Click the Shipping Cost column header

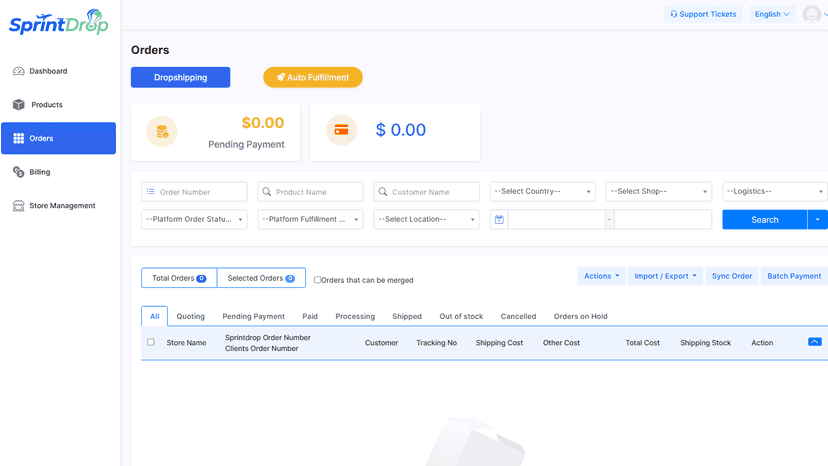pyautogui.click(x=499, y=343)
